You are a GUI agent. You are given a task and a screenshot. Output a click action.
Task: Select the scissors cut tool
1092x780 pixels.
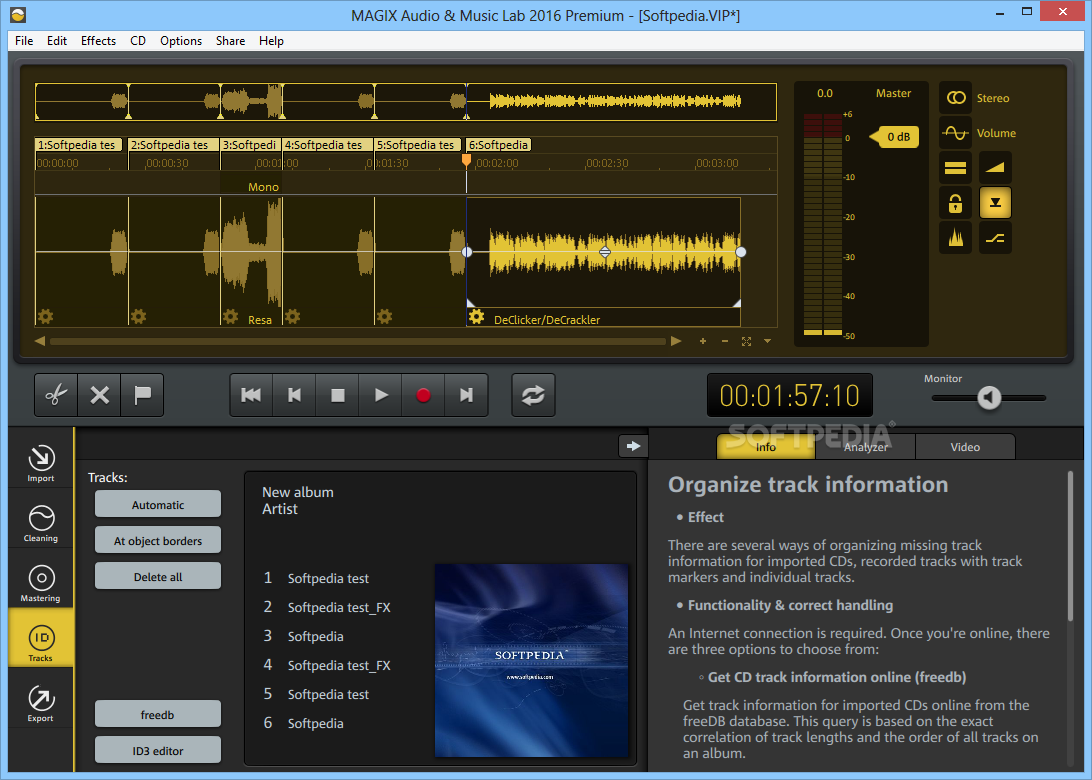[56, 395]
